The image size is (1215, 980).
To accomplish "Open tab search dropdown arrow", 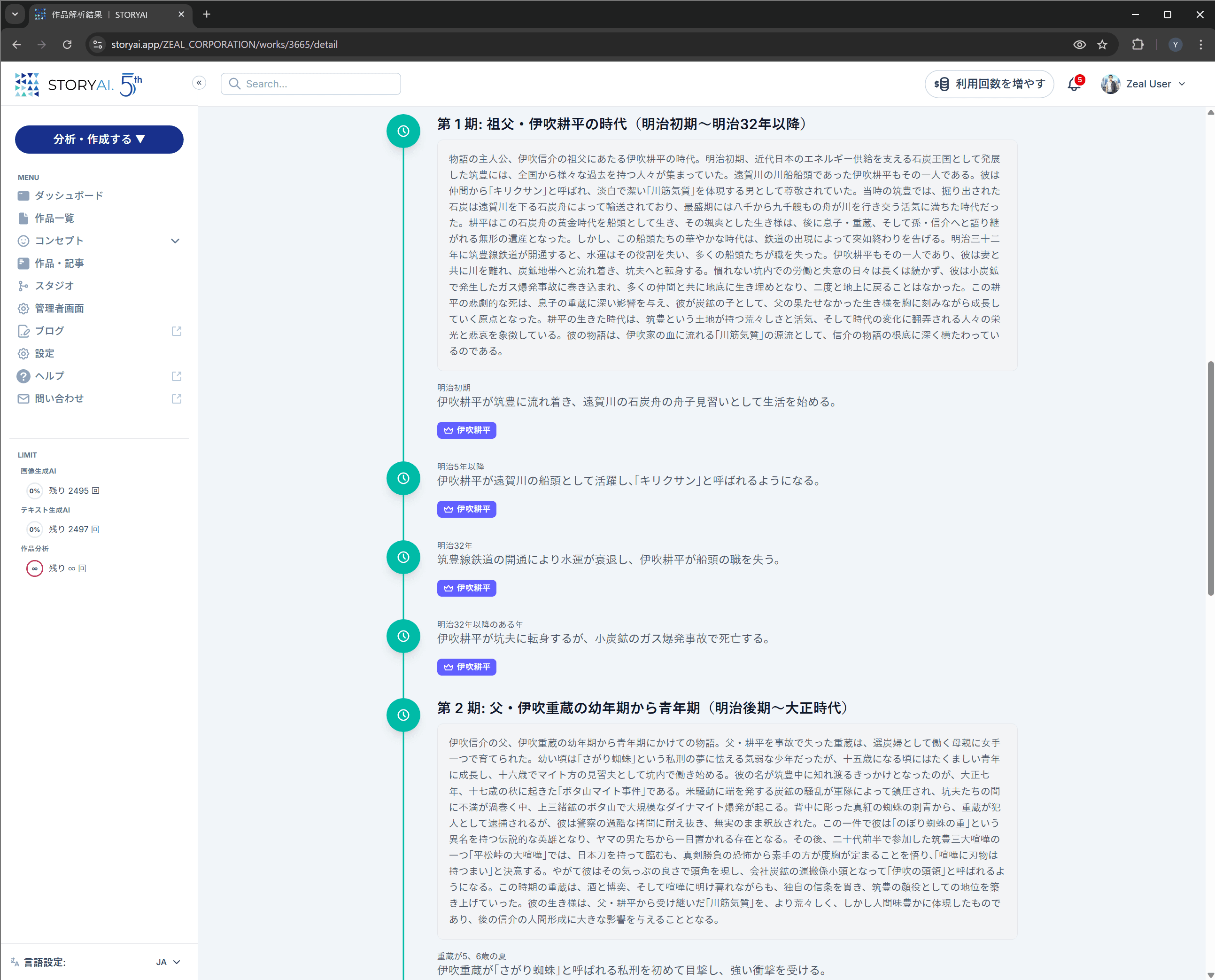I will point(15,14).
